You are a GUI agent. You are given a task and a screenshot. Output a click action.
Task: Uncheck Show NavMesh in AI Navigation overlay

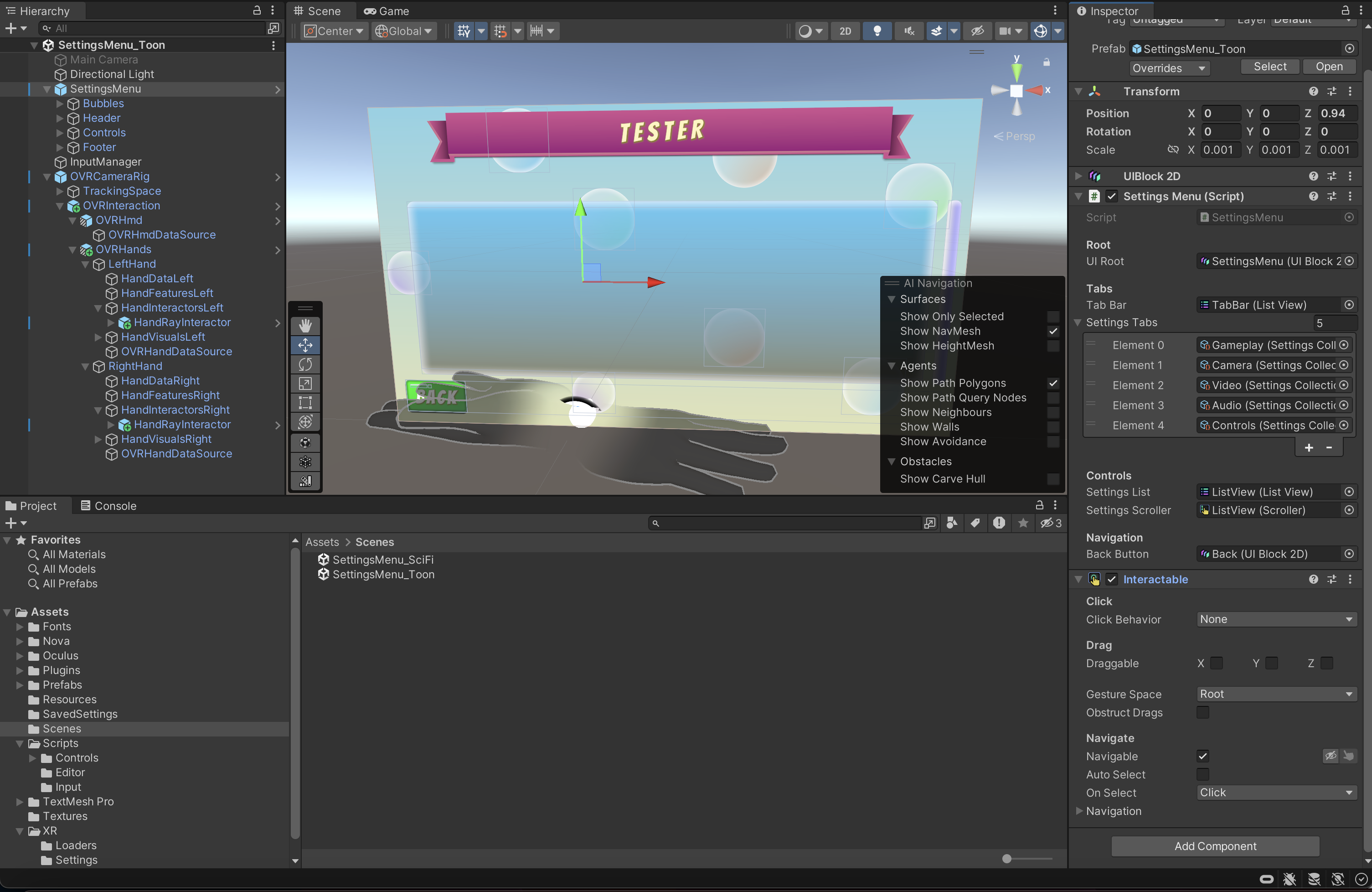[x=1053, y=331]
